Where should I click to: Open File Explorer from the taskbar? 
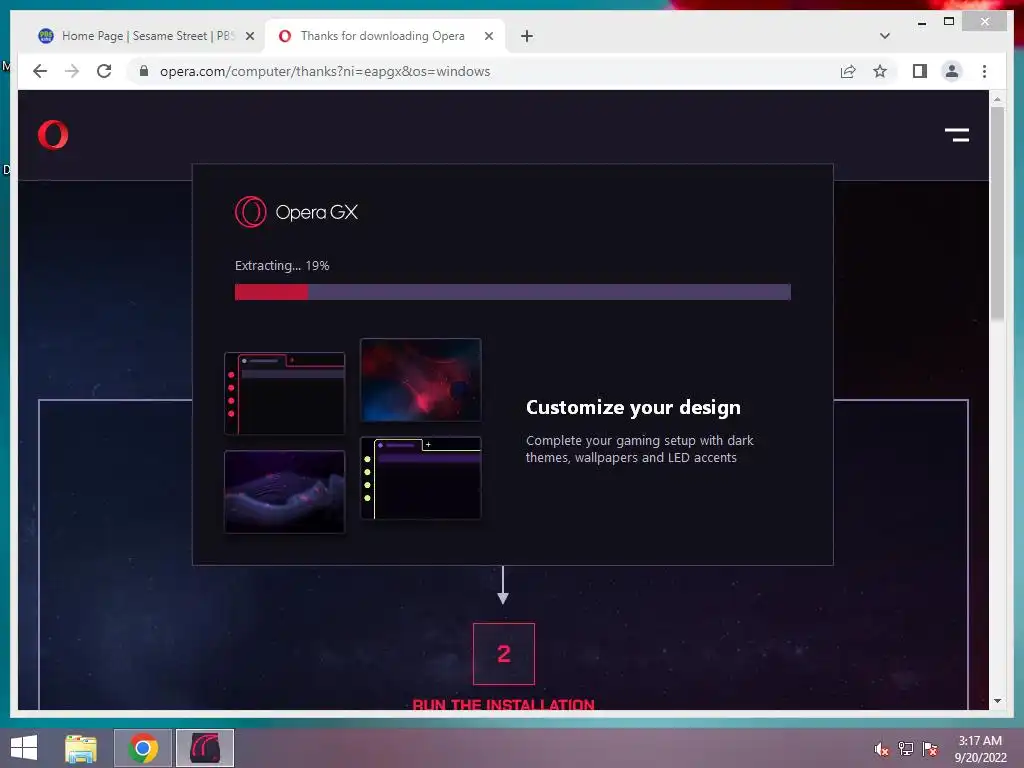tap(81, 748)
